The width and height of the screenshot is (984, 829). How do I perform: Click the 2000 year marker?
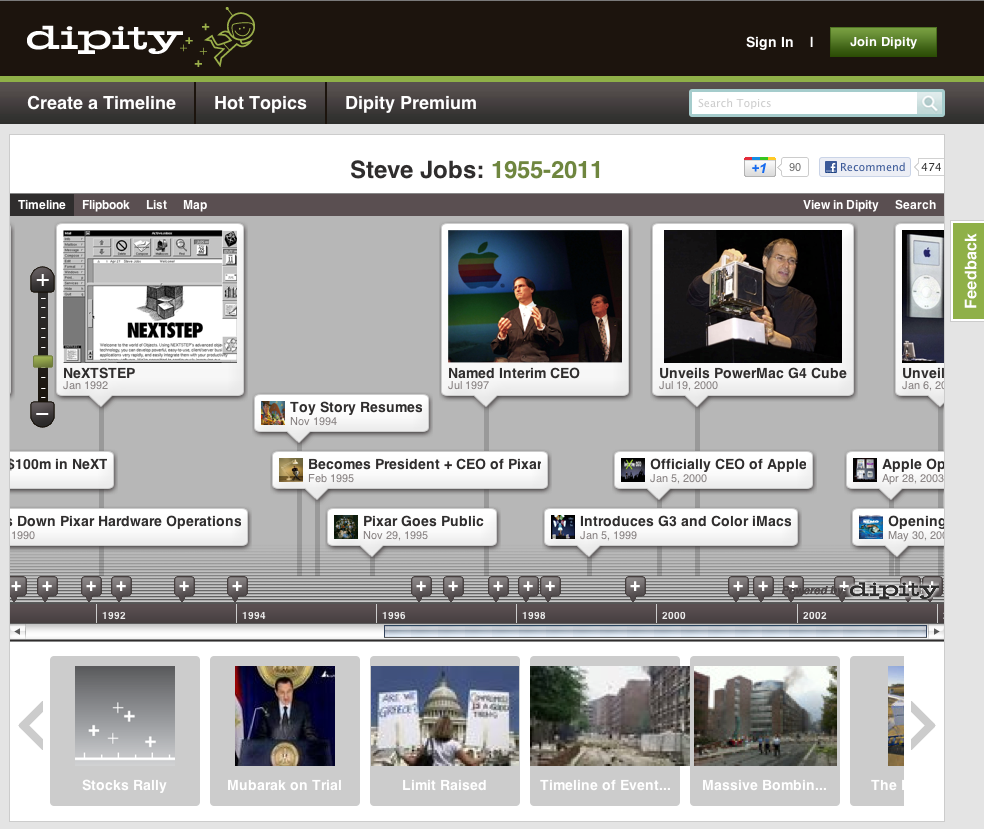(674, 616)
